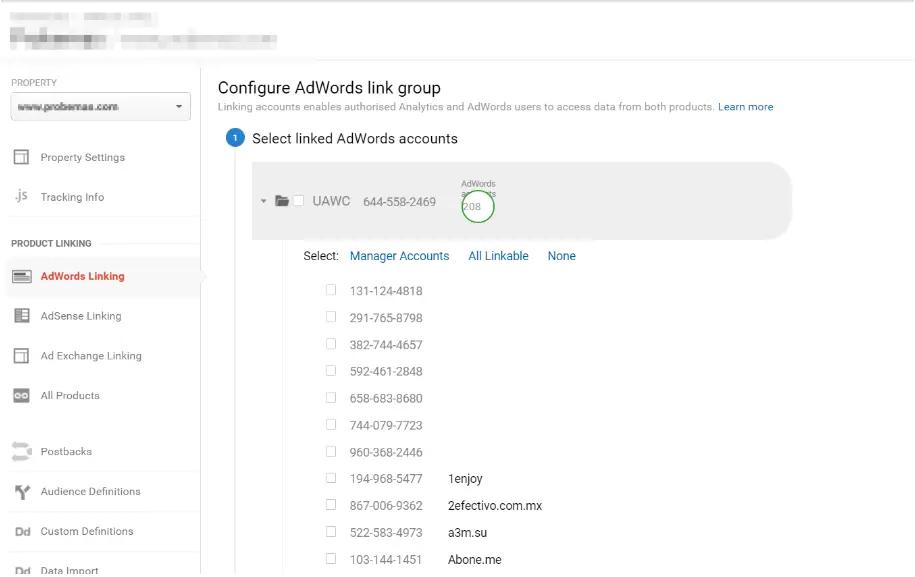Select Manager Accounts link

(x=399, y=256)
